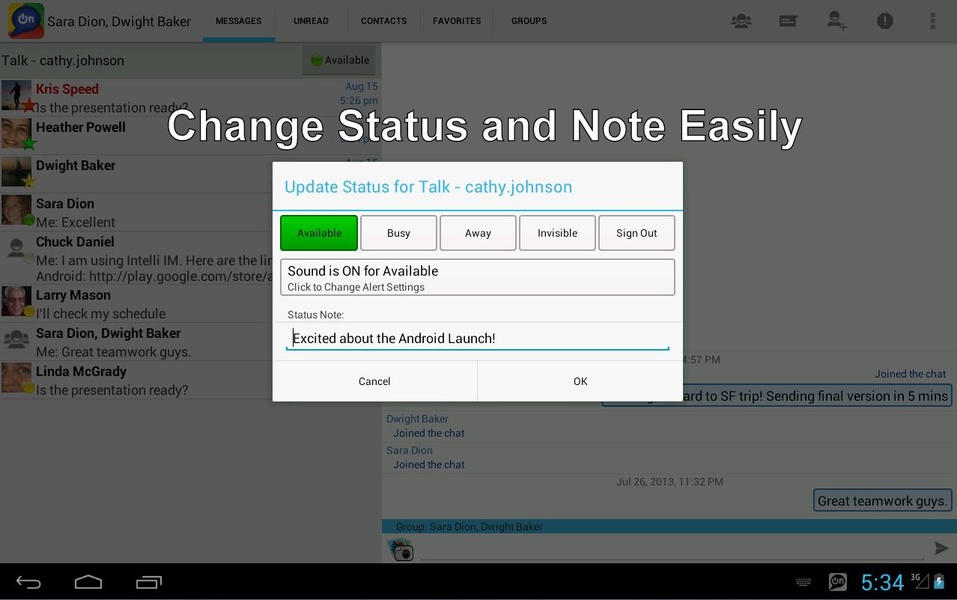957x600 pixels.
Task: Confirm status update with OK
Action: [x=580, y=381]
